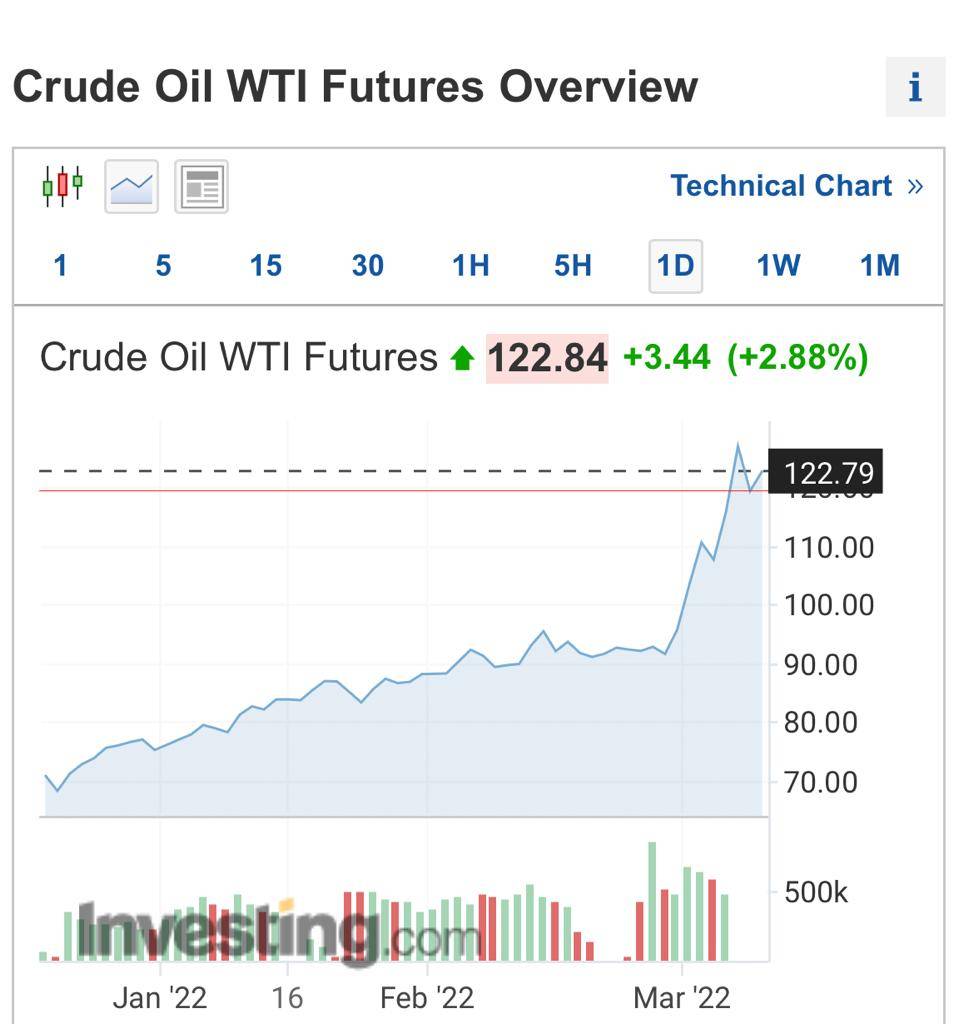Open the news table view icon
The height and width of the screenshot is (1024, 974).
click(x=201, y=187)
